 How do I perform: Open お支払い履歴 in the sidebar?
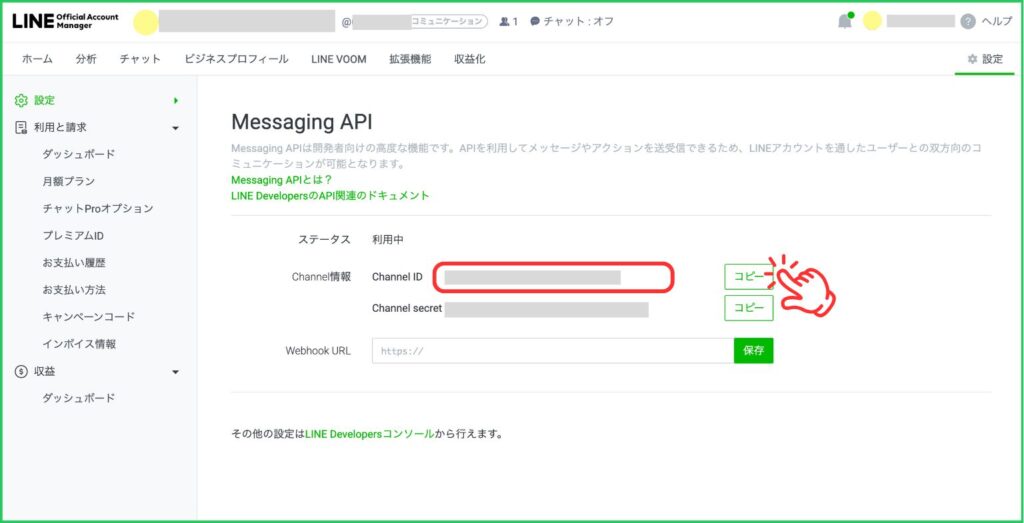tap(74, 263)
